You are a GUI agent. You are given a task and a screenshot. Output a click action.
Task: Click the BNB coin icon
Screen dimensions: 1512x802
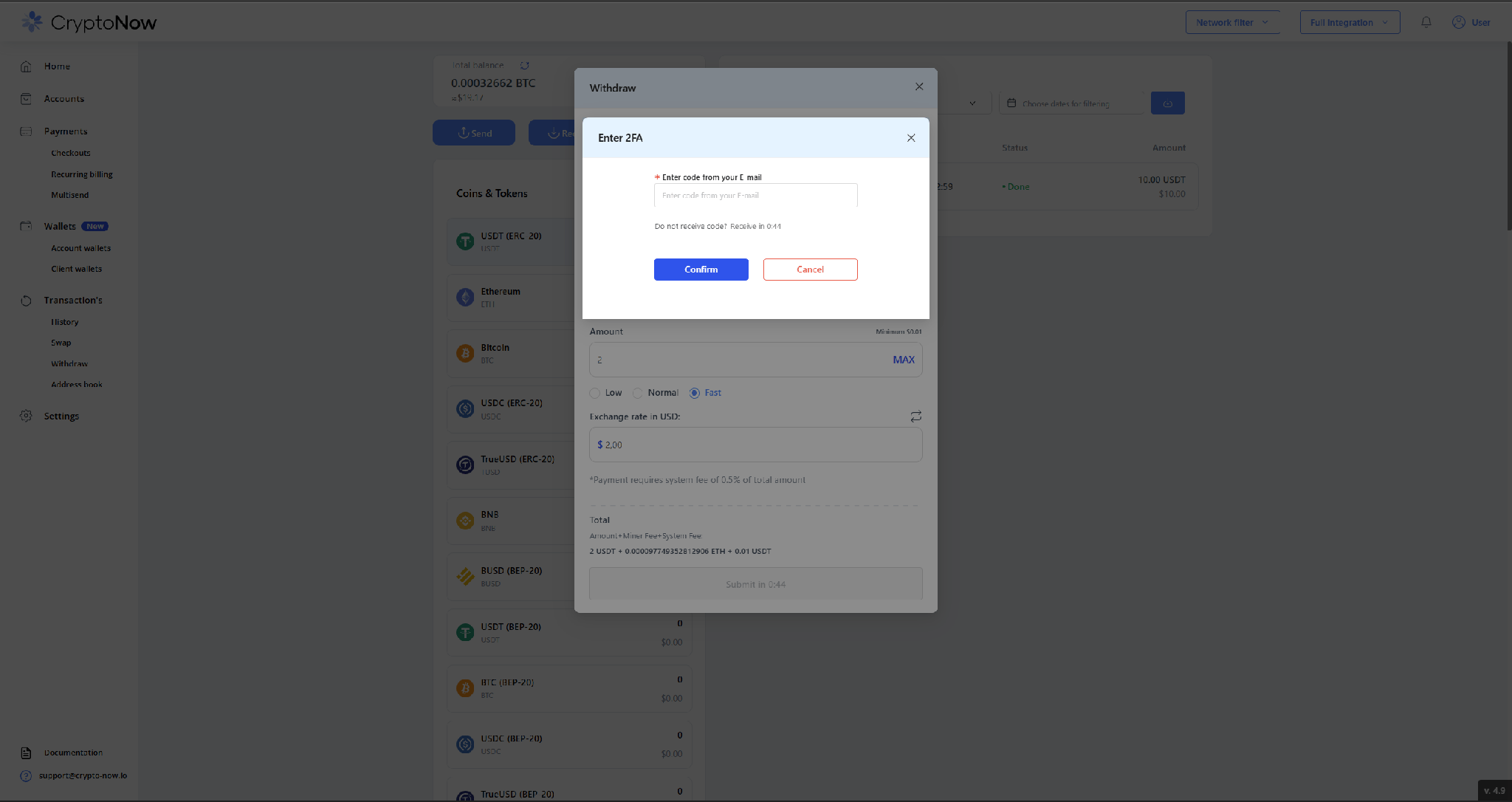pos(465,521)
